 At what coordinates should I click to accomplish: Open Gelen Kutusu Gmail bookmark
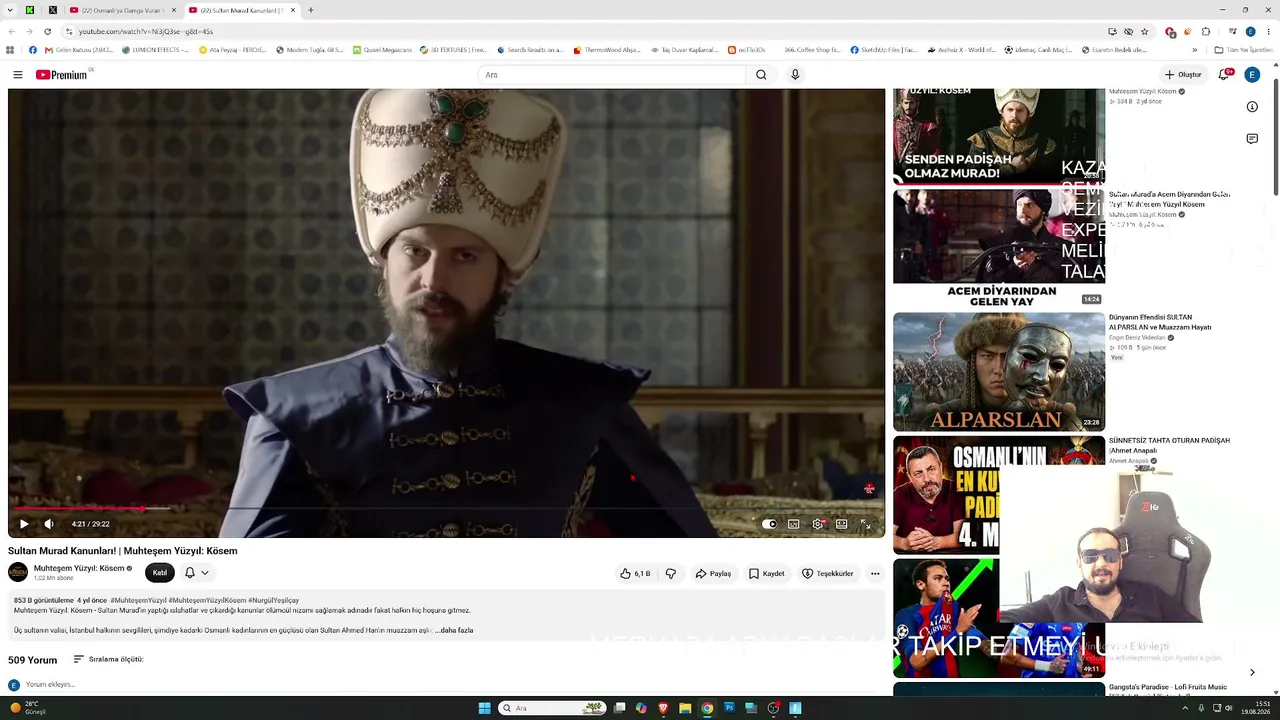[x=79, y=50]
